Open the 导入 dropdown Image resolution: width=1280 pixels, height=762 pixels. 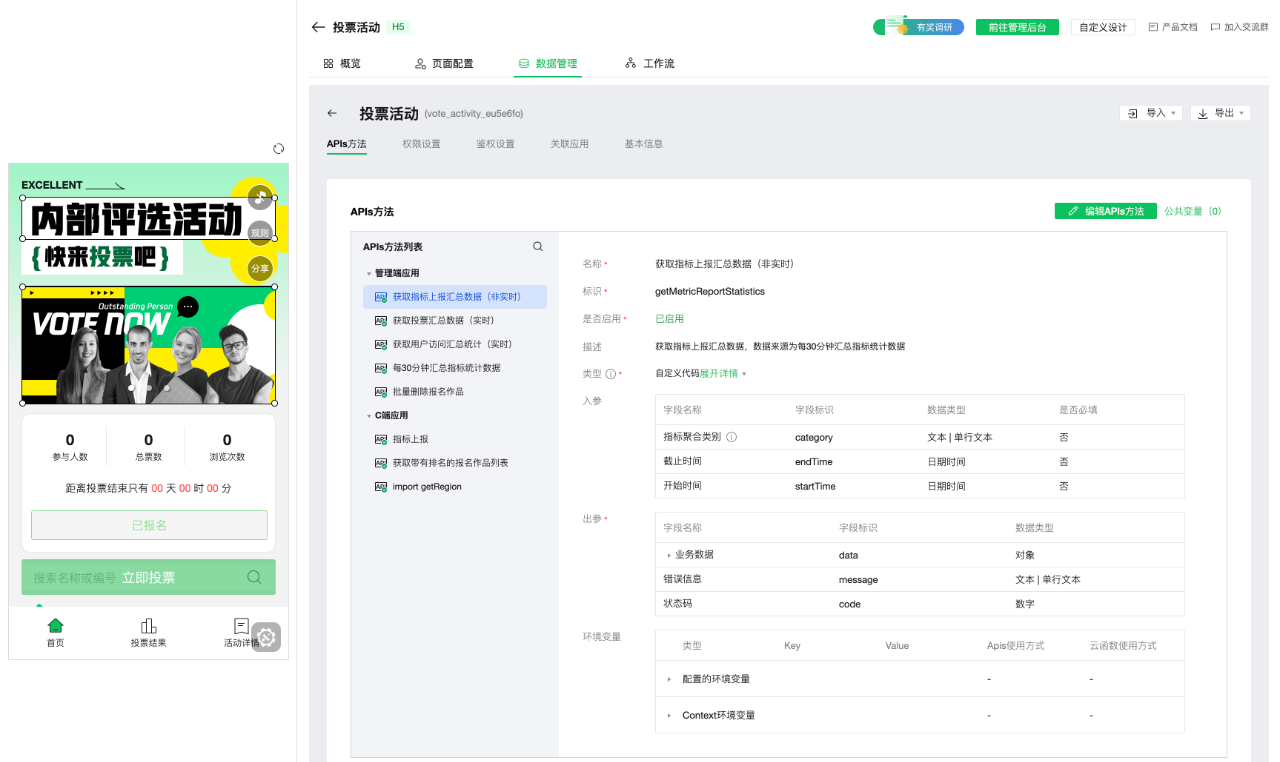pyautogui.click(x=1151, y=114)
